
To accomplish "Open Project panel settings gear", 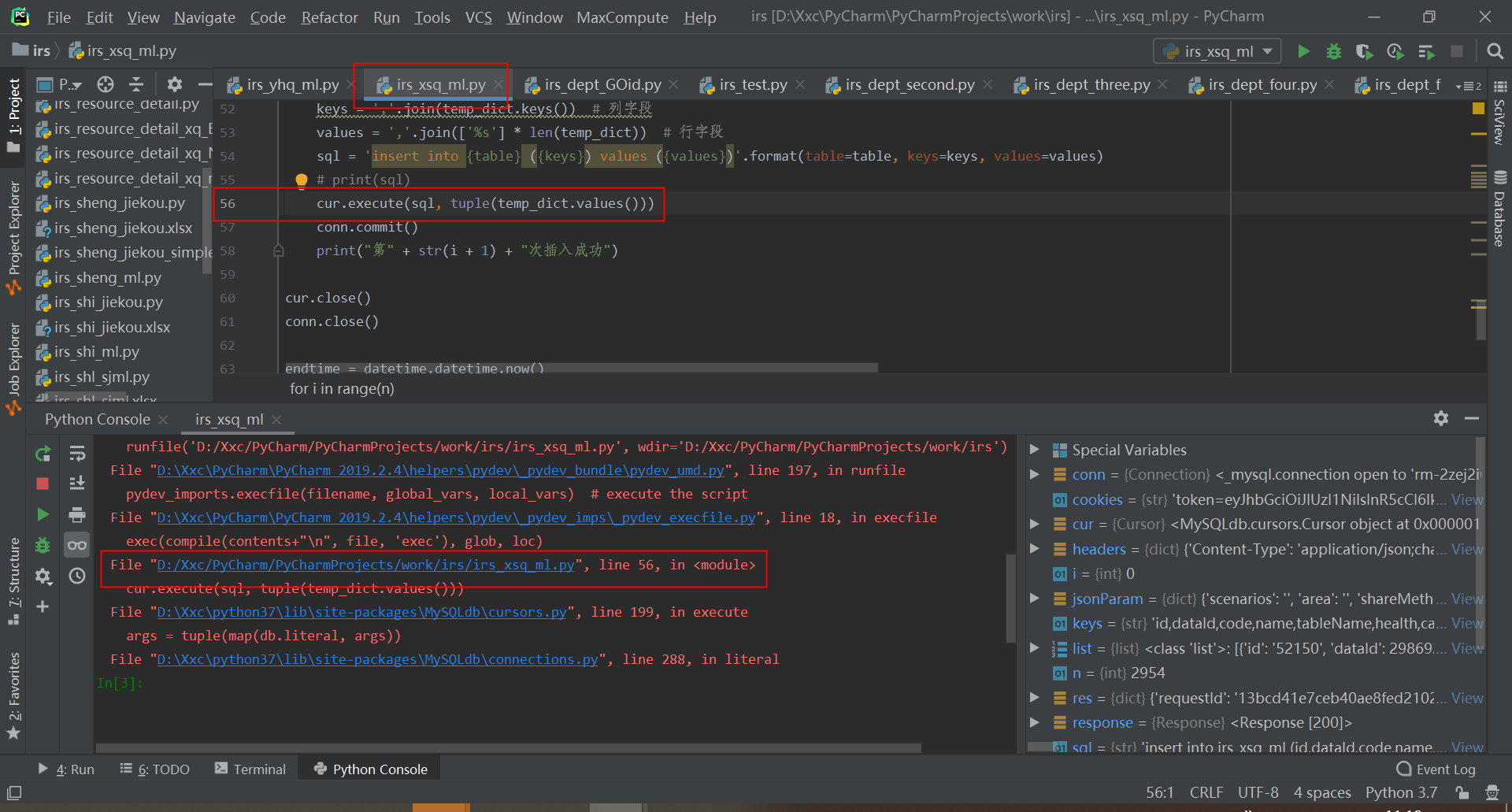I will [x=175, y=84].
